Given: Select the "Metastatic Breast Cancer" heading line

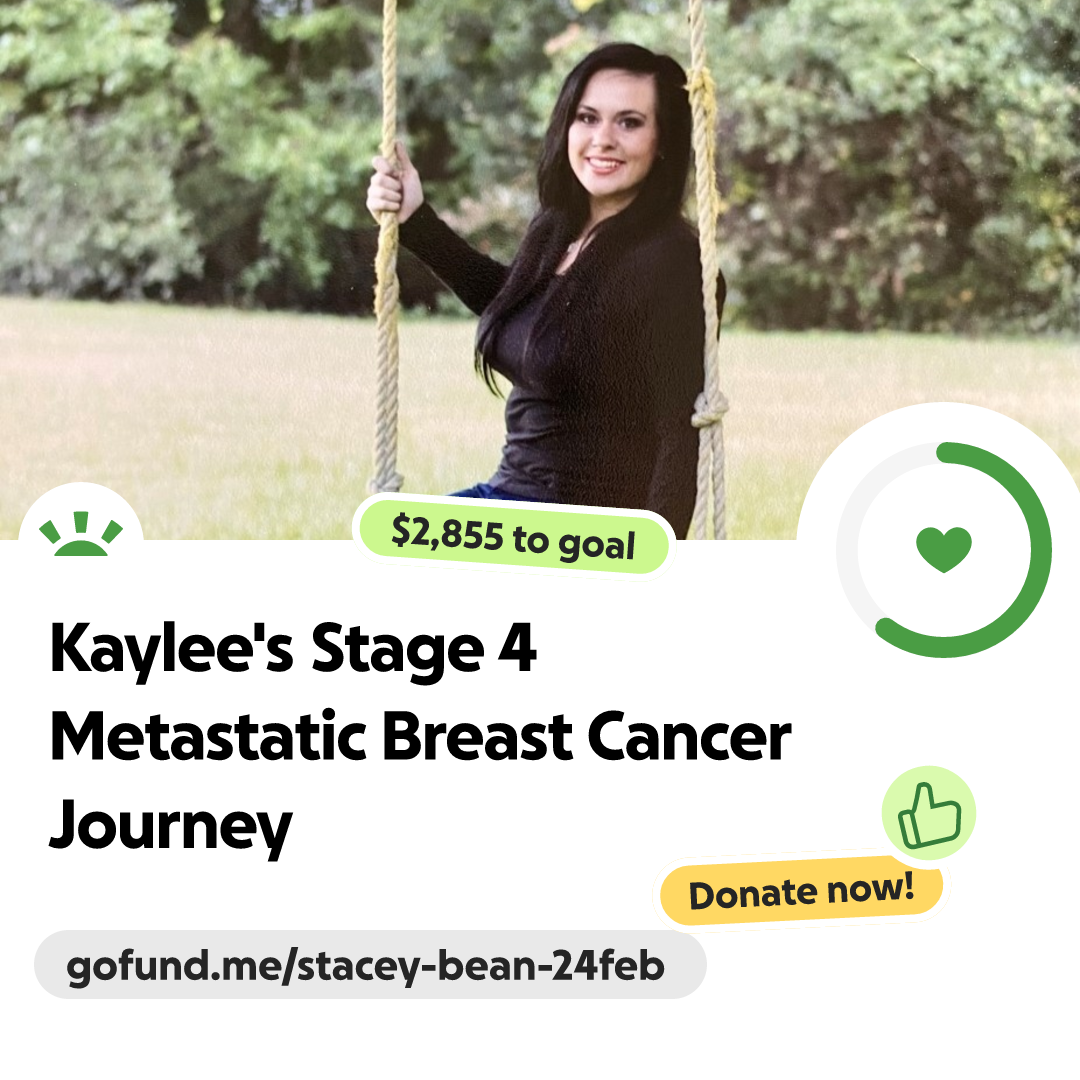Looking at the screenshot, I should [421, 738].
